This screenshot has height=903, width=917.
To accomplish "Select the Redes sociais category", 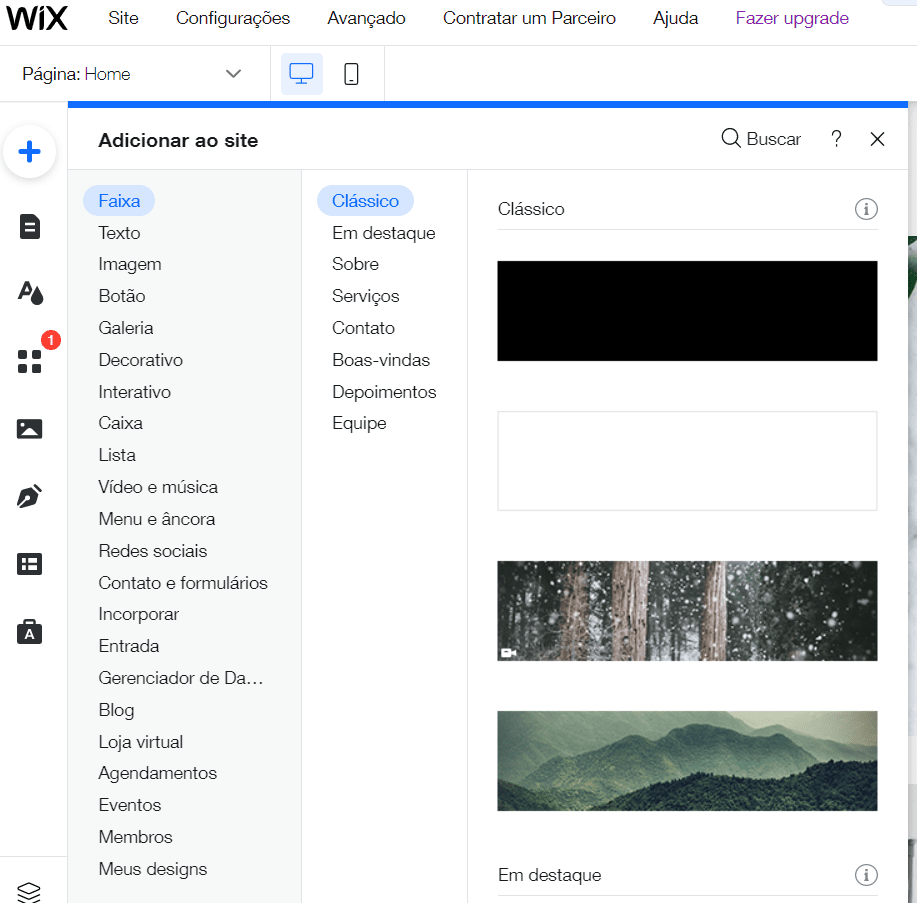I will [153, 551].
